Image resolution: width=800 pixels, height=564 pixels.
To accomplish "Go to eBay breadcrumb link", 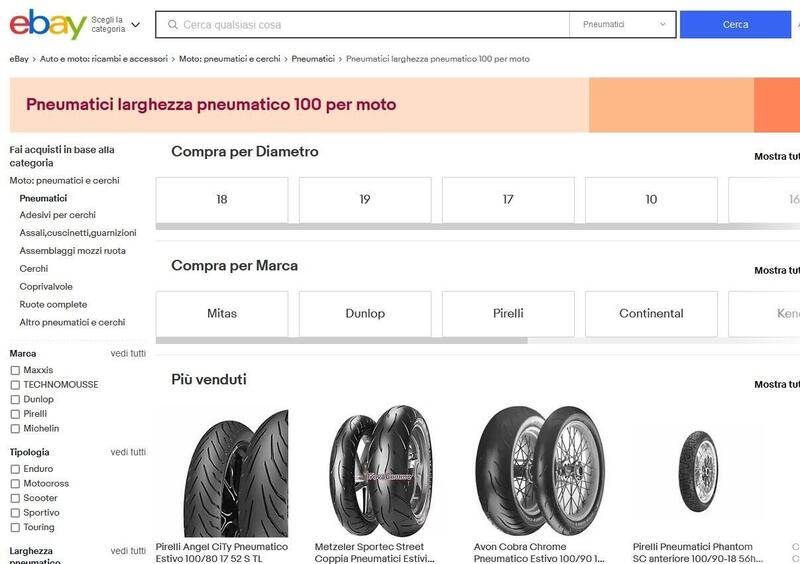I will [19, 59].
